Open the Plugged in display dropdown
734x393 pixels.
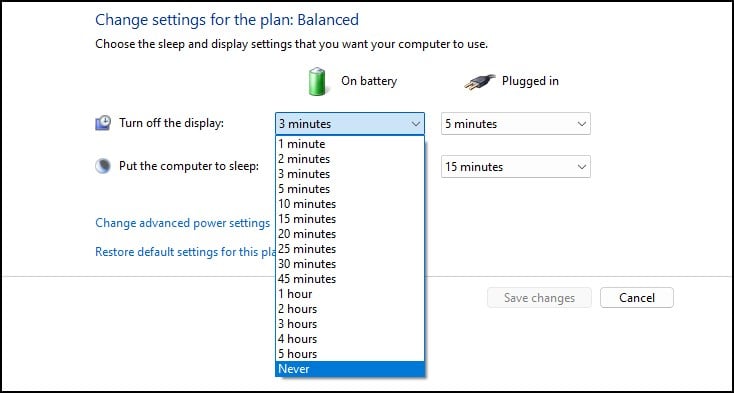tap(515, 124)
